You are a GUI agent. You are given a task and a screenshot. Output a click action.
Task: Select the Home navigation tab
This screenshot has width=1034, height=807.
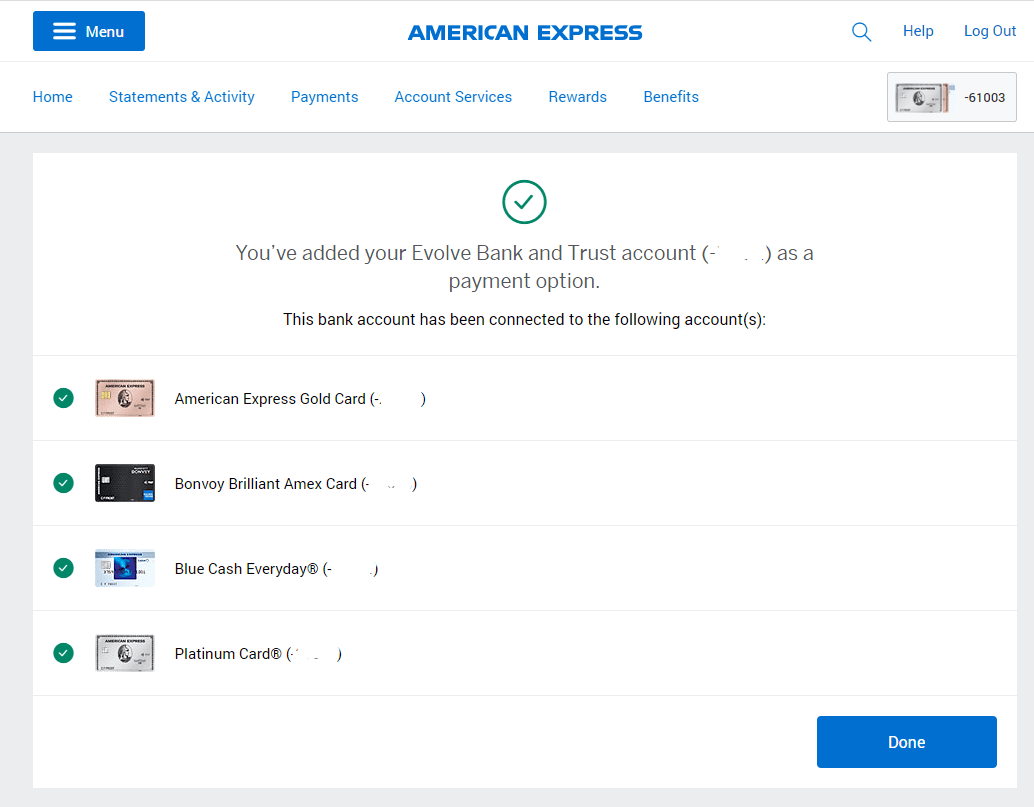[53, 97]
